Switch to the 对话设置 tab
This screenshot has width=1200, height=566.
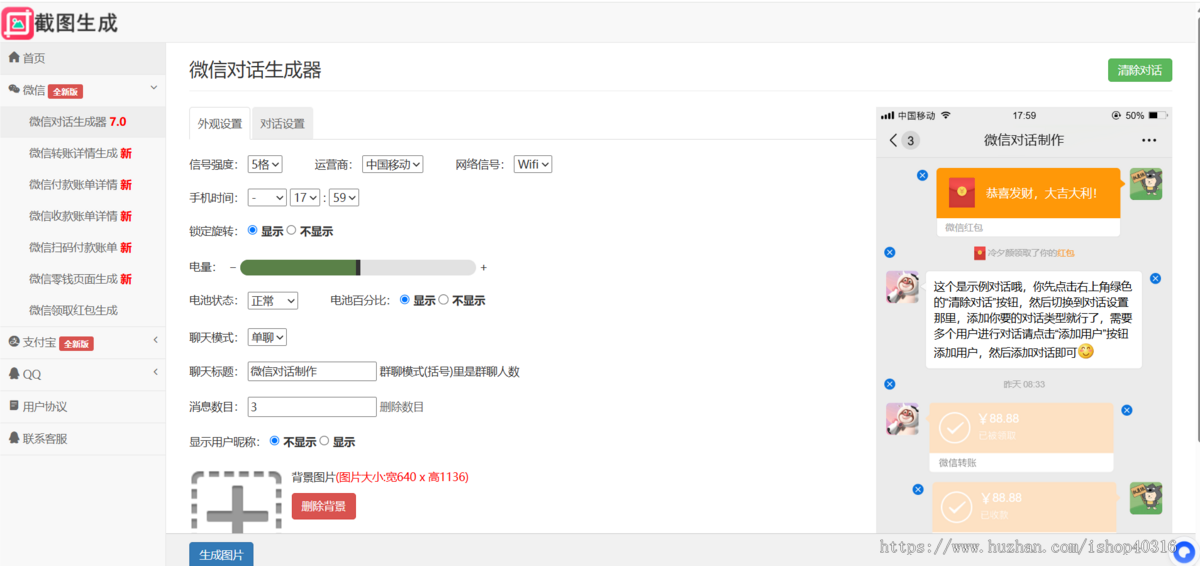[x=282, y=124]
